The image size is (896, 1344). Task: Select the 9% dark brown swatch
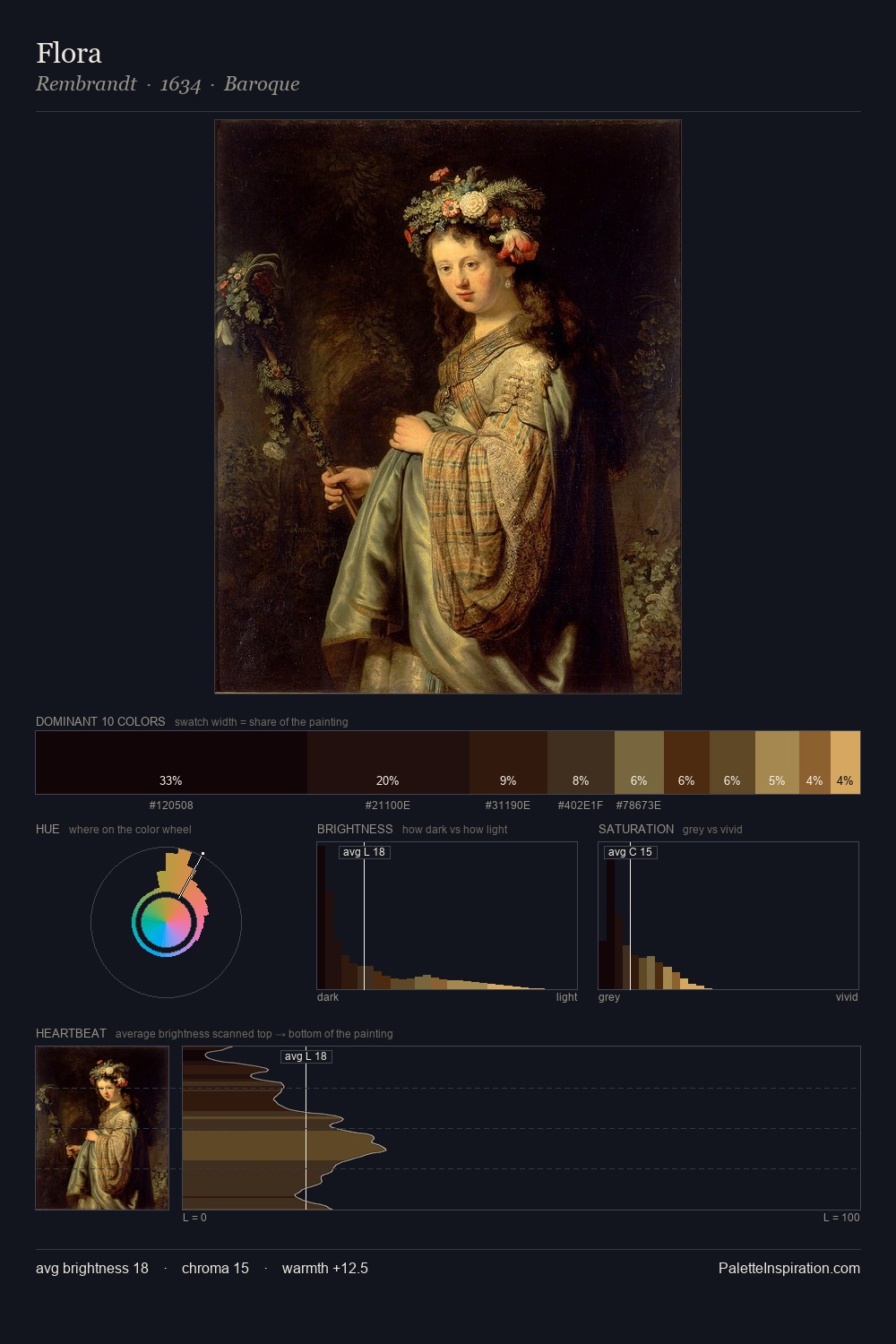pos(508,762)
